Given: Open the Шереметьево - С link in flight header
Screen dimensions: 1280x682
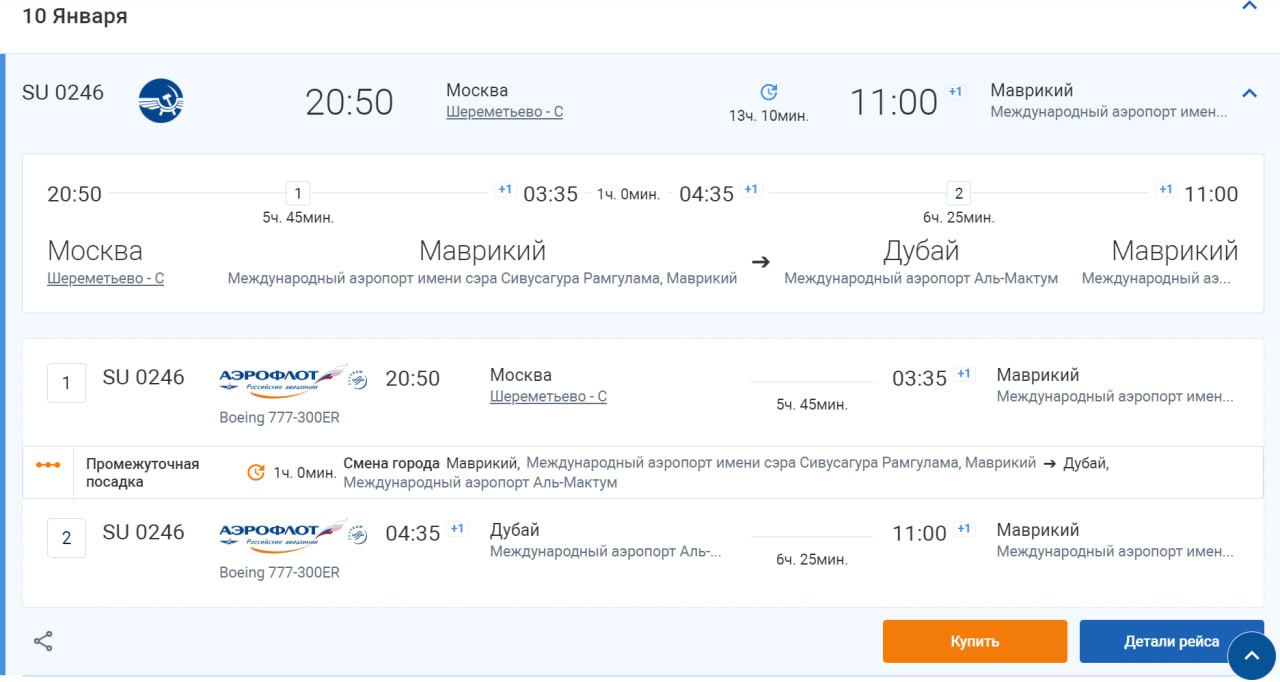Looking at the screenshot, I should [504, 112].
